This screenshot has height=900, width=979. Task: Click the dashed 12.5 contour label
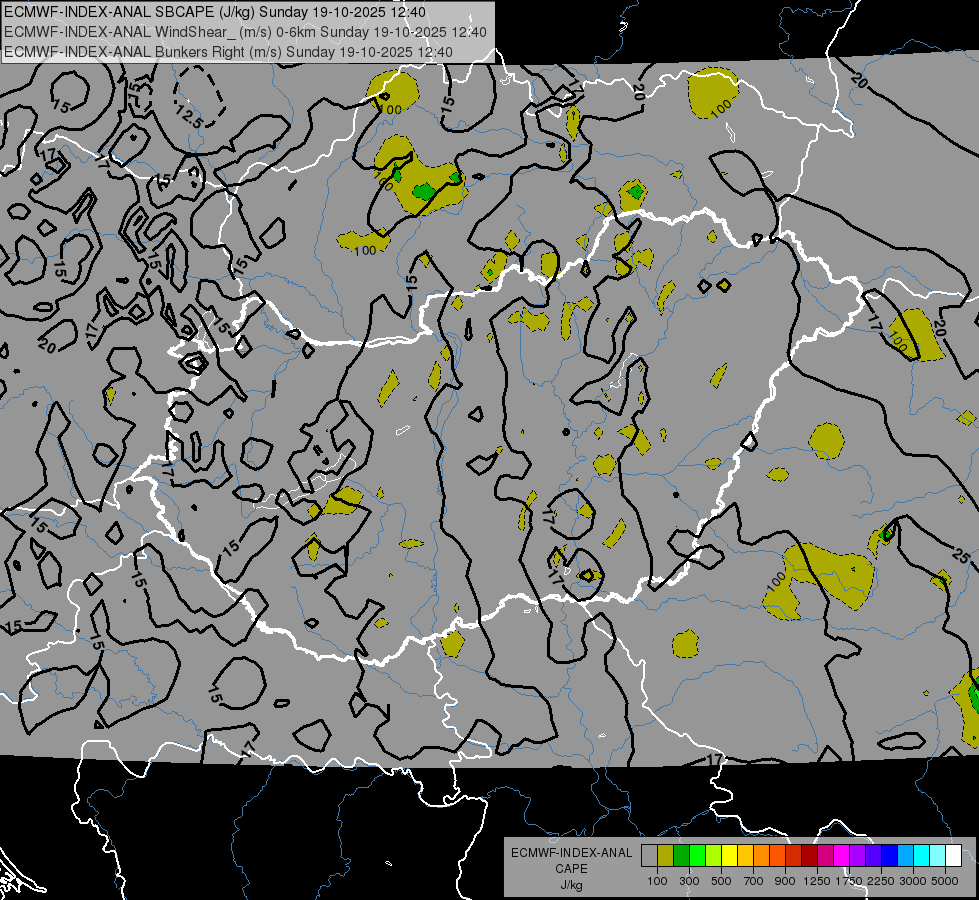click(x=189, y=119)
